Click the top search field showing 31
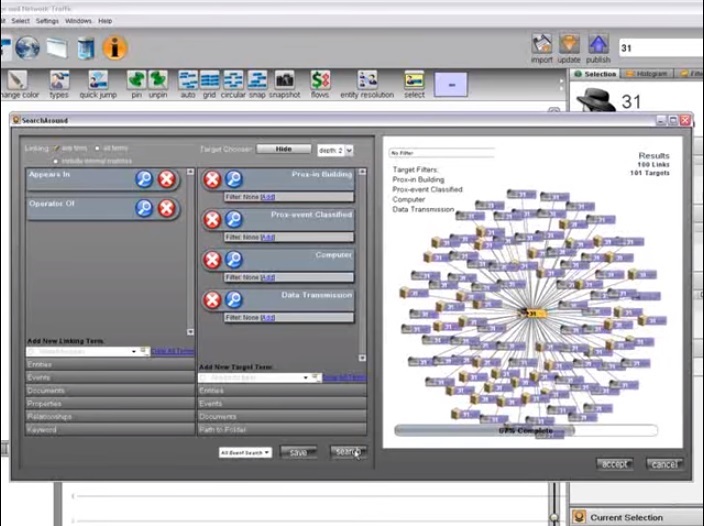 point(661,48)
